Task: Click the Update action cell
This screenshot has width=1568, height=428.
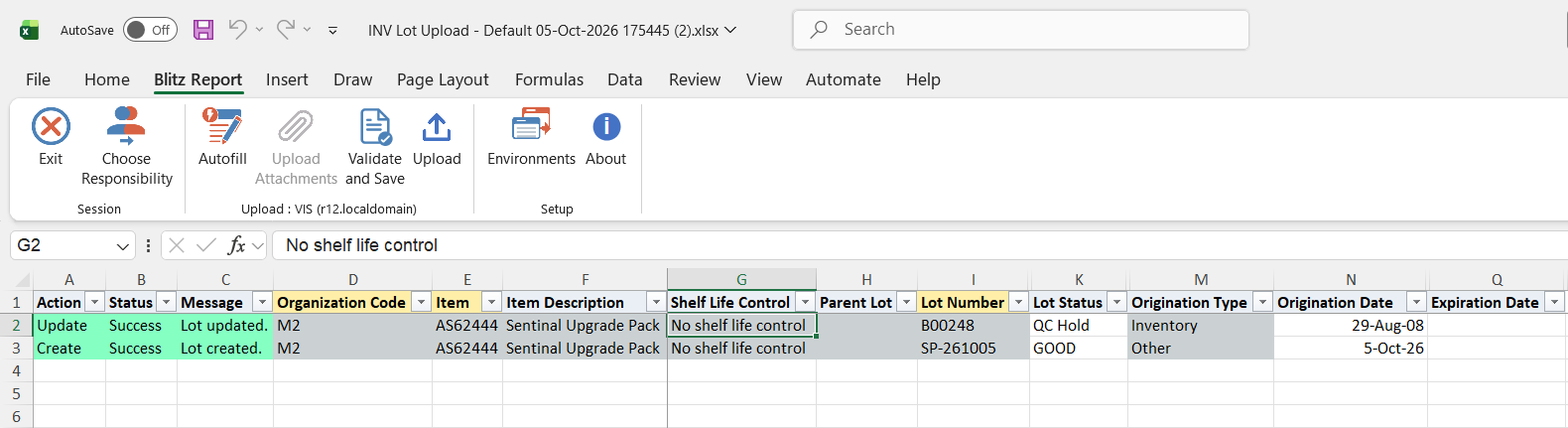Action: 69,326
